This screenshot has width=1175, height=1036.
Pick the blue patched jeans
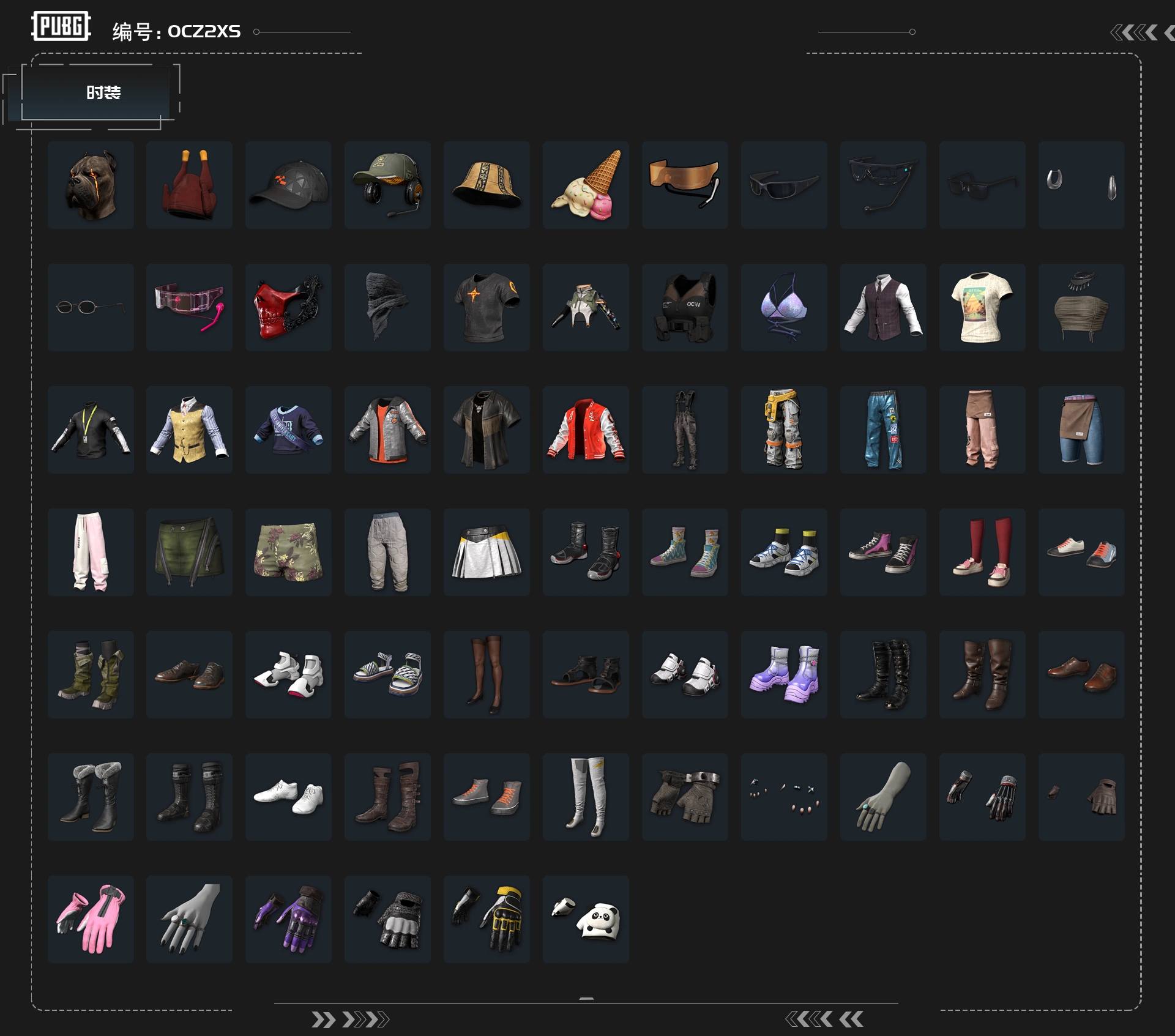(883, 430)
